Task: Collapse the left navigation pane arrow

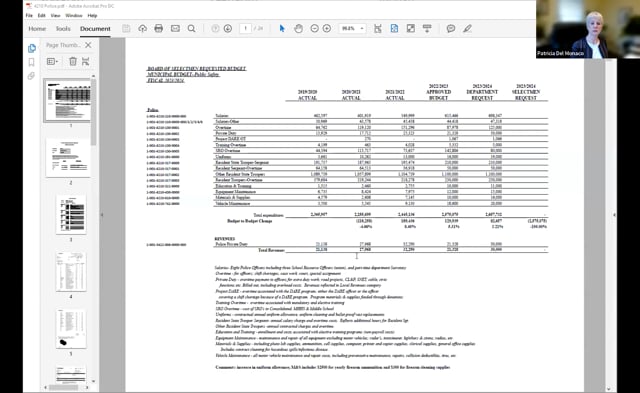Action: coord(102,215)
